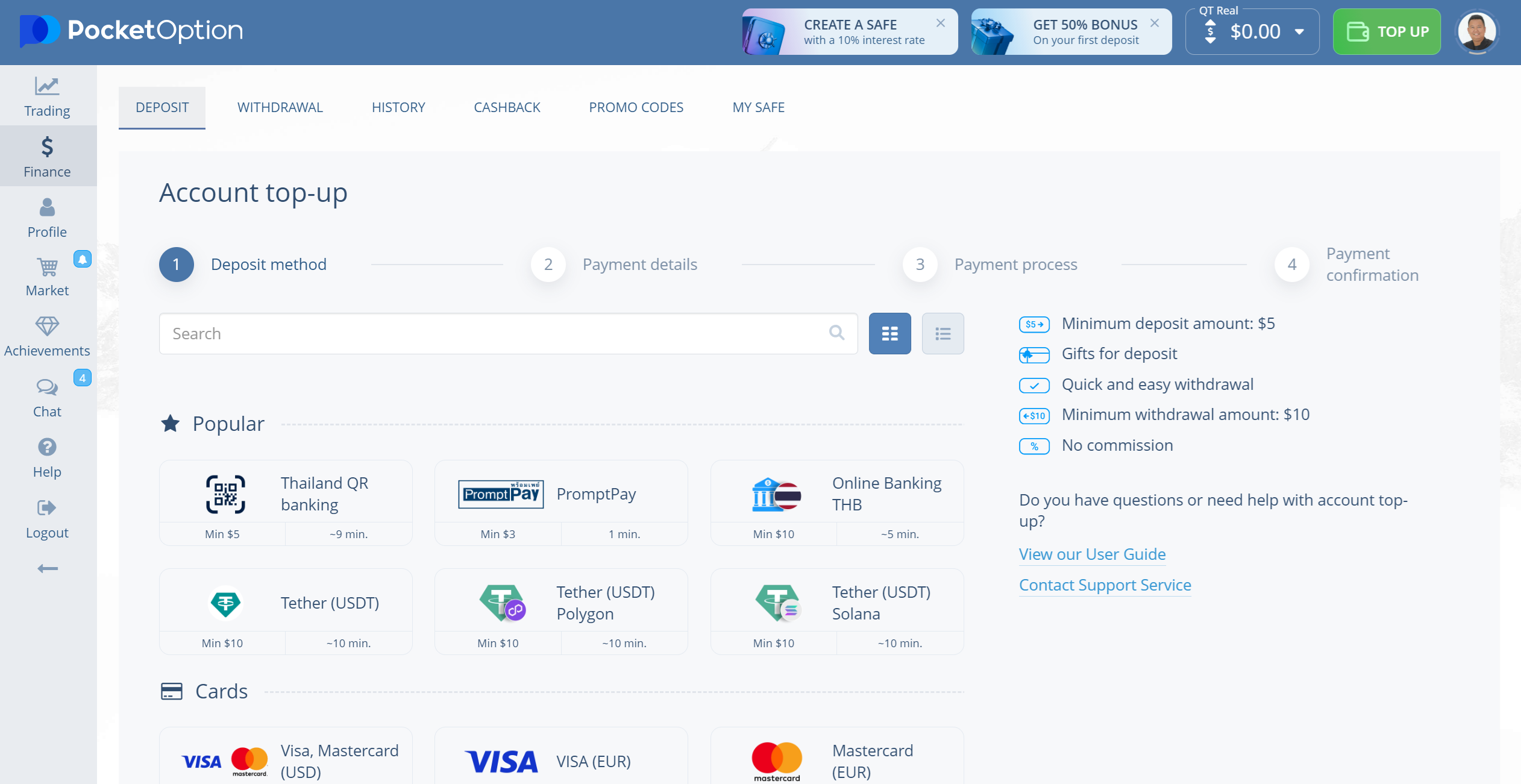Click 'Minimum deposit amount: $5' text
This screenshot has width=1521, height=784.
[1168, 324]
